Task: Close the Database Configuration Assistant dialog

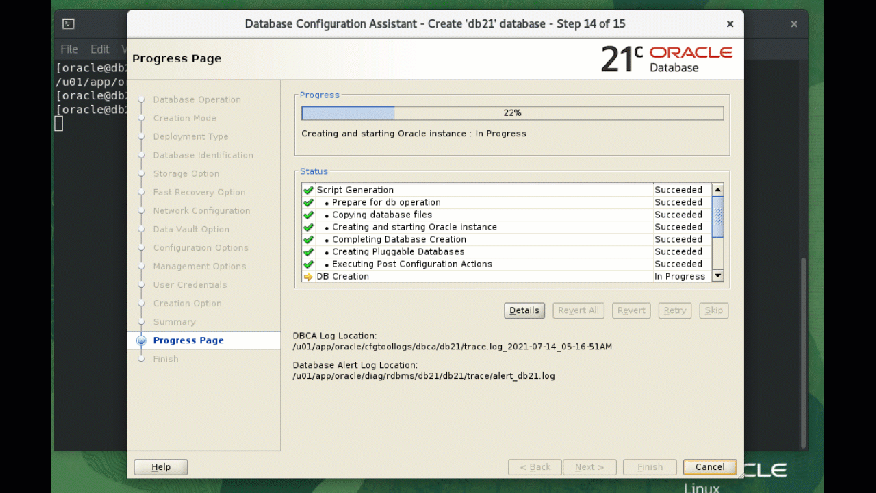Action: 730,24
